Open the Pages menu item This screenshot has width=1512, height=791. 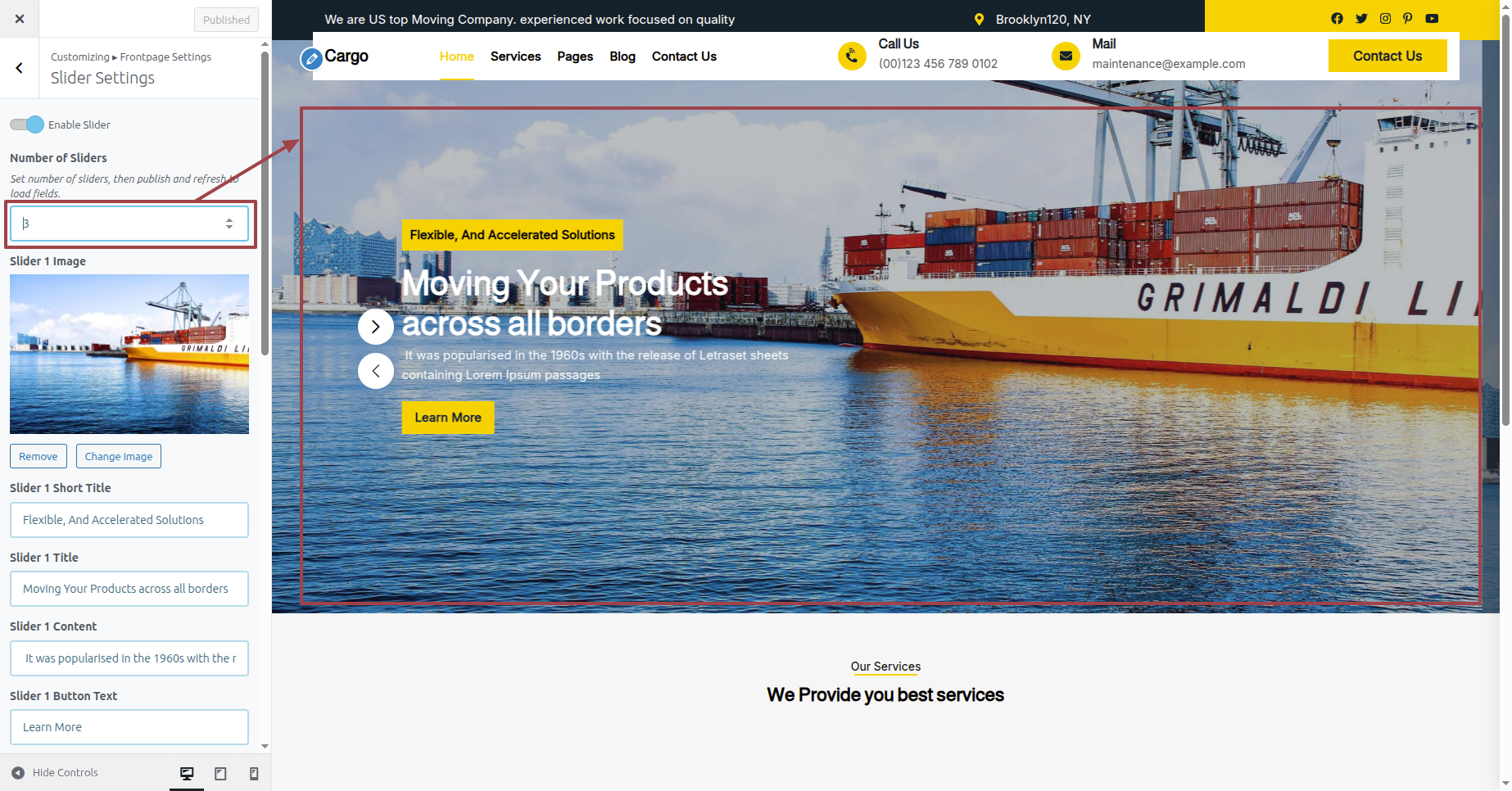pos(575,56)
